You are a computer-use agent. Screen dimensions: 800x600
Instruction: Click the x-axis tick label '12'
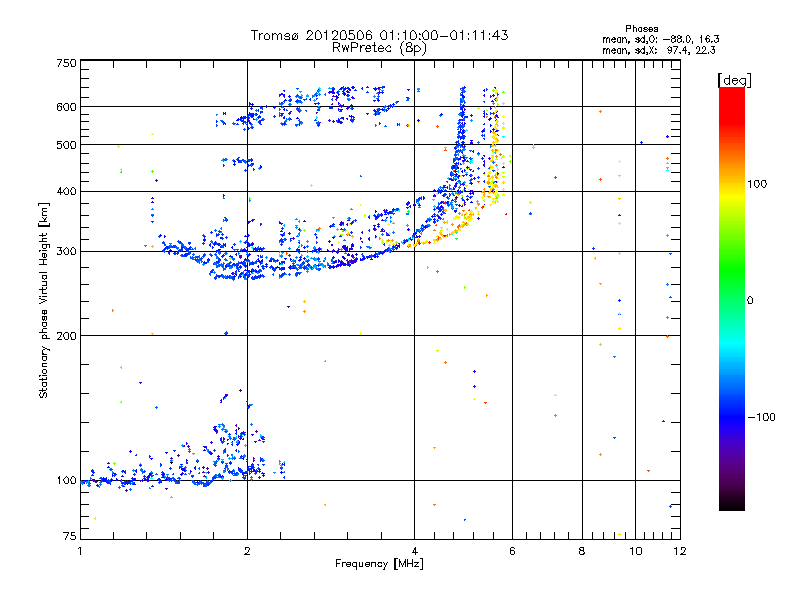click(680, 551)
